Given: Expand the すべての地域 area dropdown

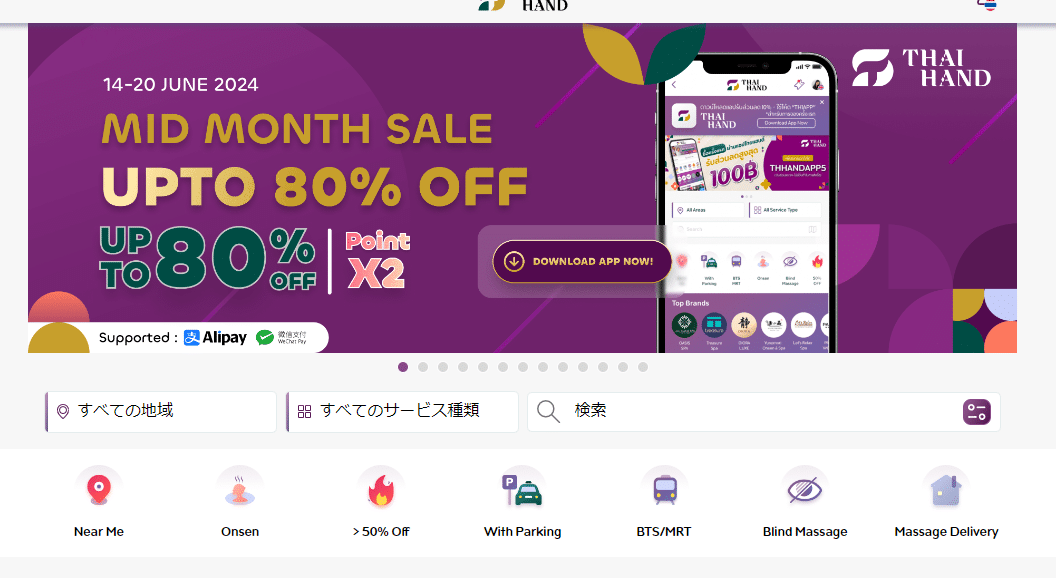Looking at the screenshot, I should click(161, 412).
